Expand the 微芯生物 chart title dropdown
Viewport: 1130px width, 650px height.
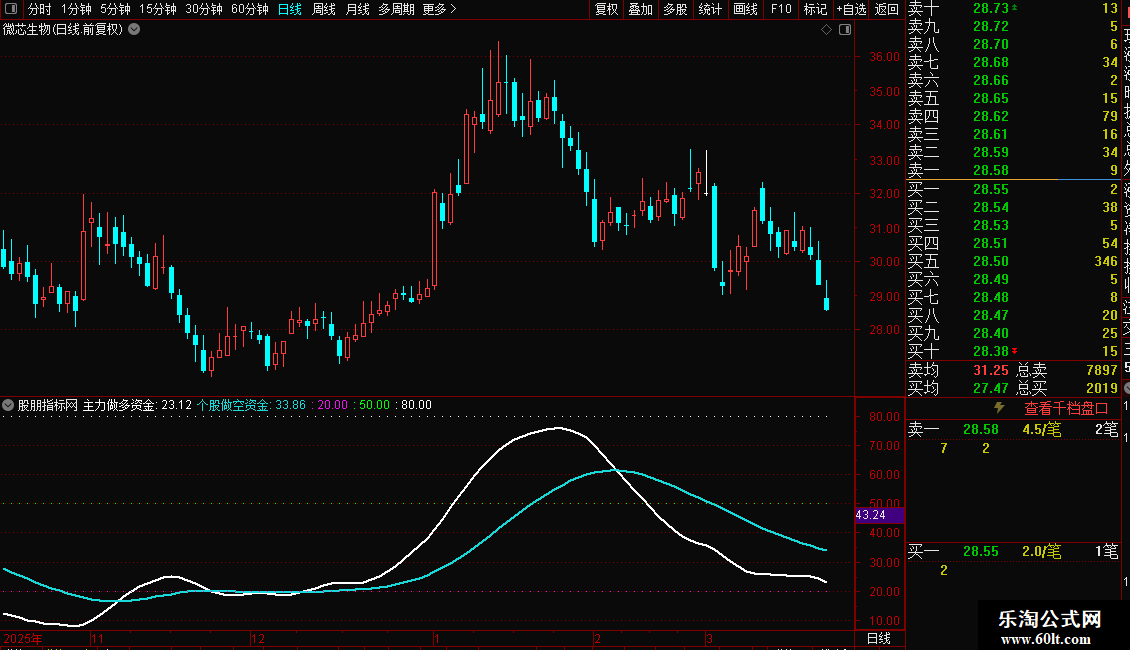pos(135,29)
